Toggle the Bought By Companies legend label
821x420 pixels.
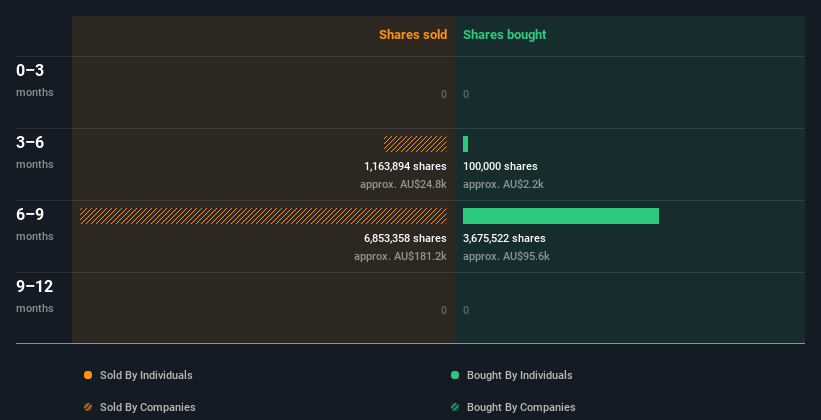[521, 407]
